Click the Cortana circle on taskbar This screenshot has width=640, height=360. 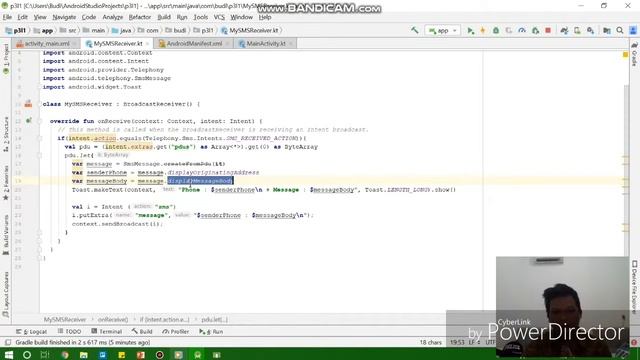[27, 355]
